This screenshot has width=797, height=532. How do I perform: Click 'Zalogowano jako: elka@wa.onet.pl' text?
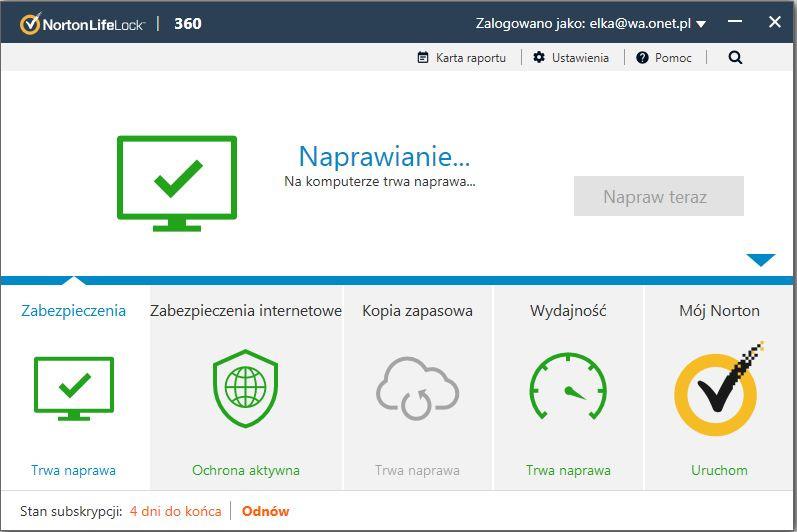[583, 23]
